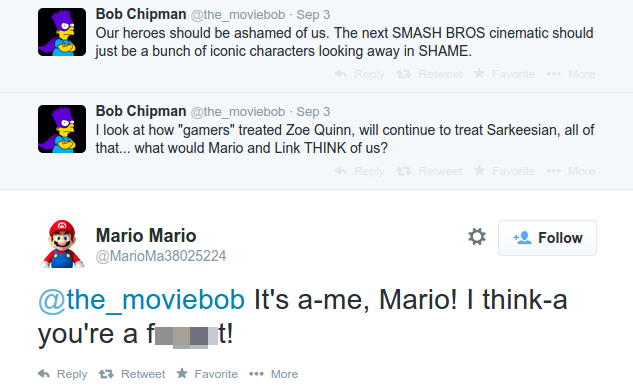Retweet the Mario and Link tweet
The width and height of the screenshot is (633, 388).
click(429, 171)
